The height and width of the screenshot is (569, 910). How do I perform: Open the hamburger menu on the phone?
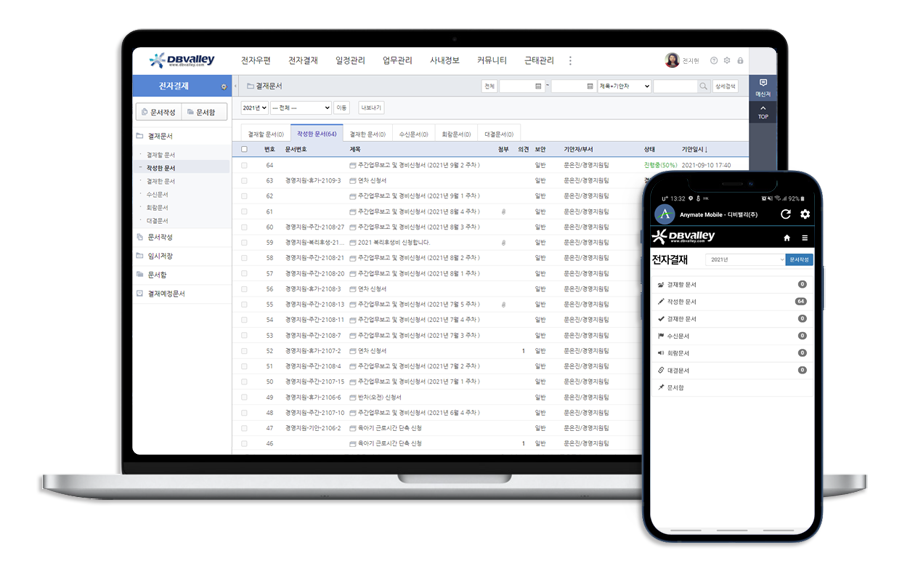pos(804,237)
